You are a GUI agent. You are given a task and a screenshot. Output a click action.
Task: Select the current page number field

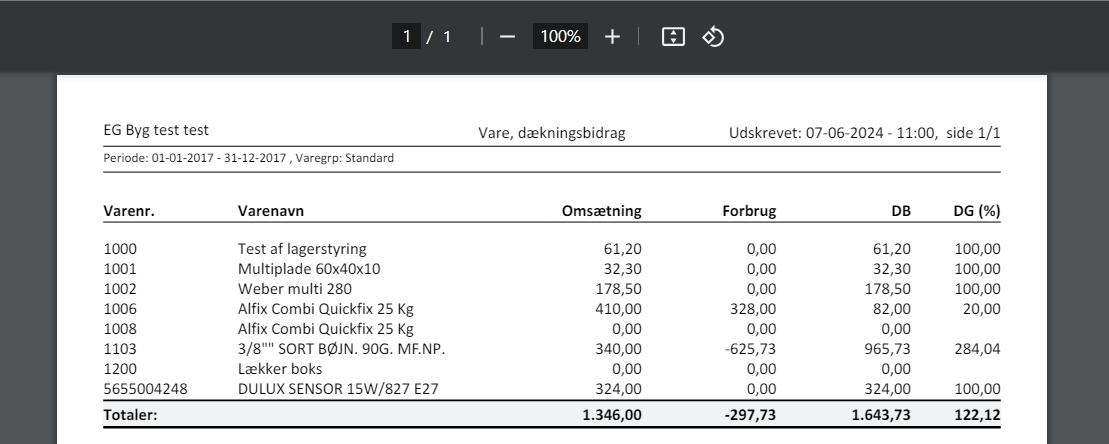(407, 36)
